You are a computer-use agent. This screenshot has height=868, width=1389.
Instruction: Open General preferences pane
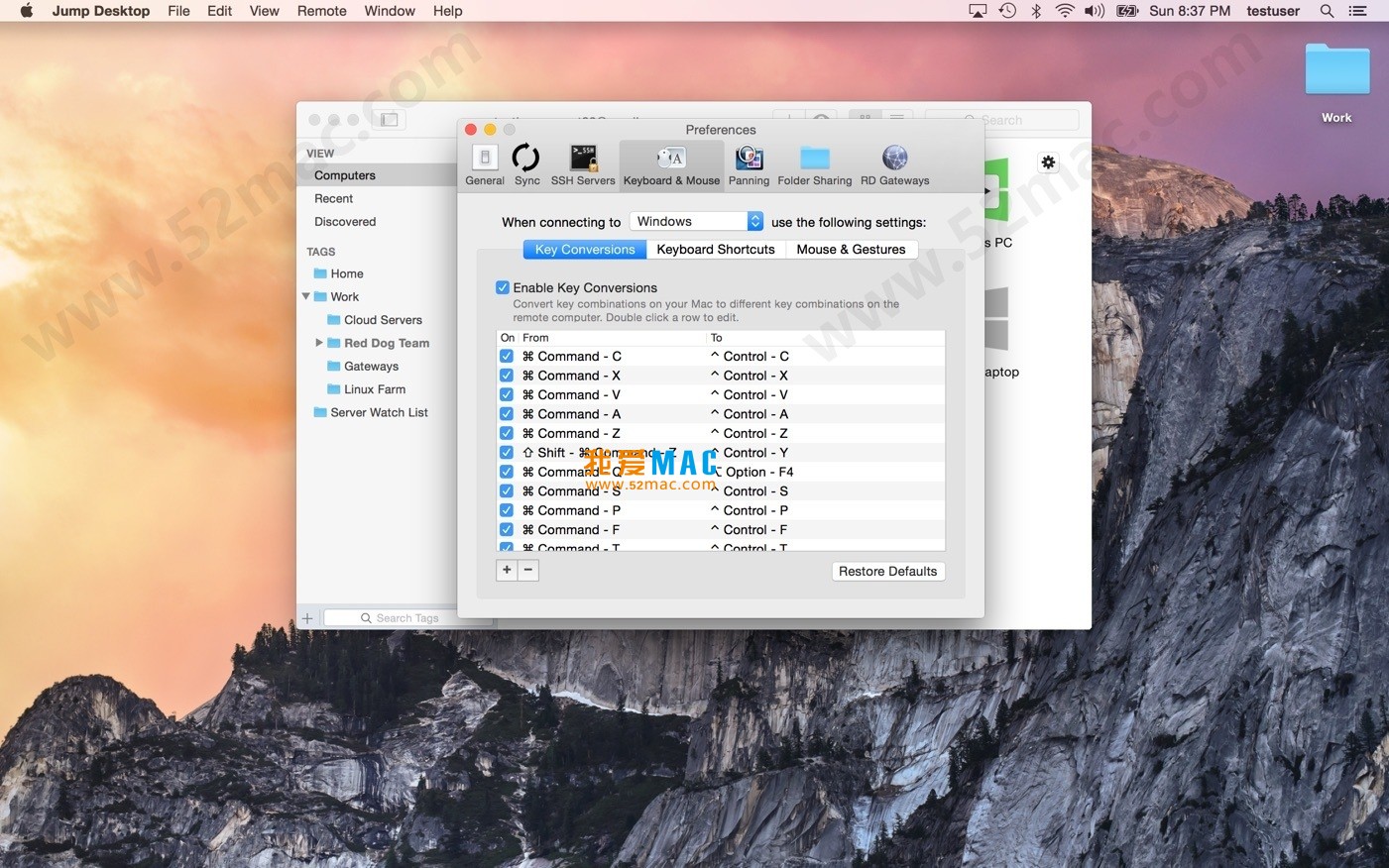point(484,164)
